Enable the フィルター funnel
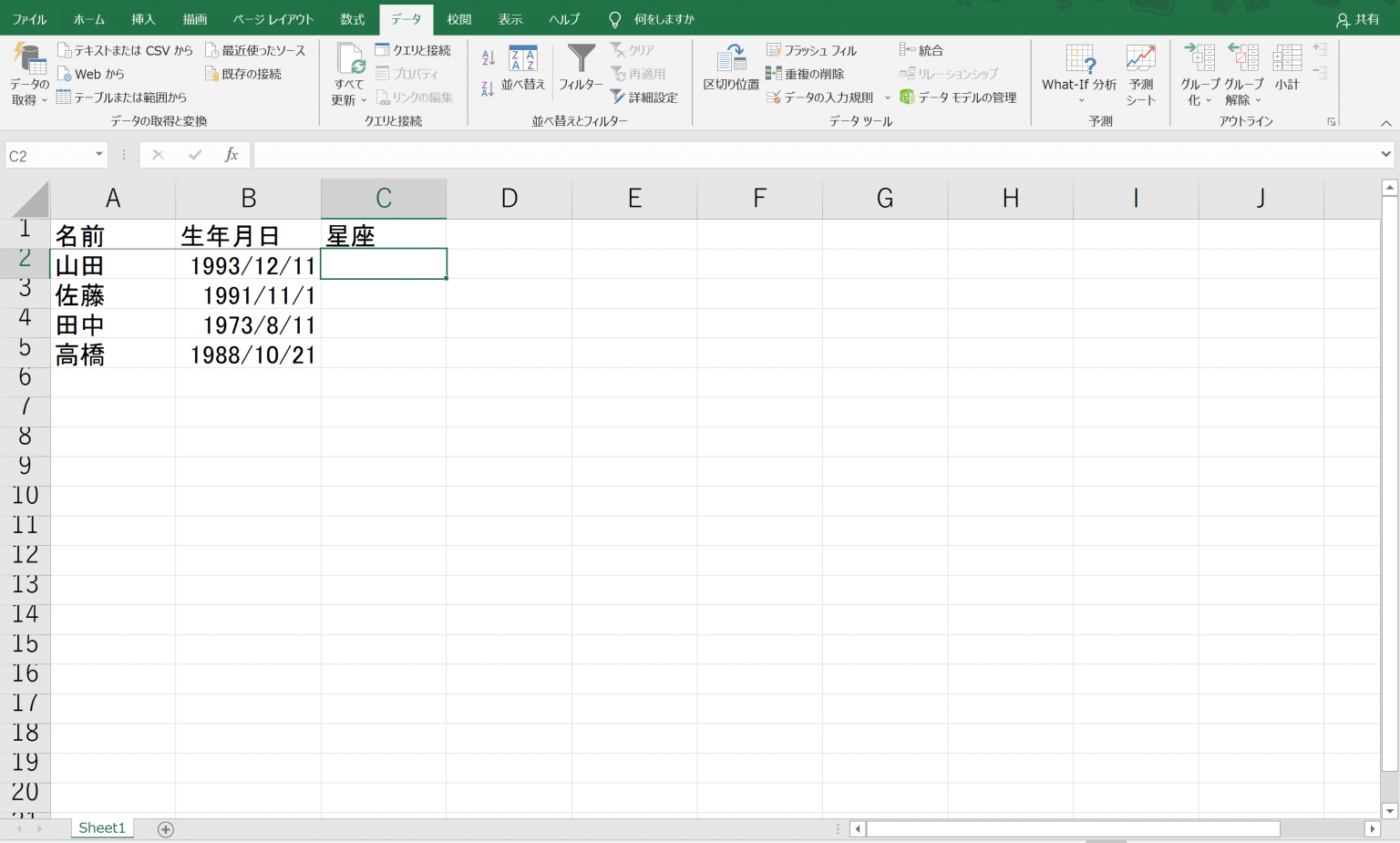Screen dimensions: 1400x843 [x=581, y=68]
